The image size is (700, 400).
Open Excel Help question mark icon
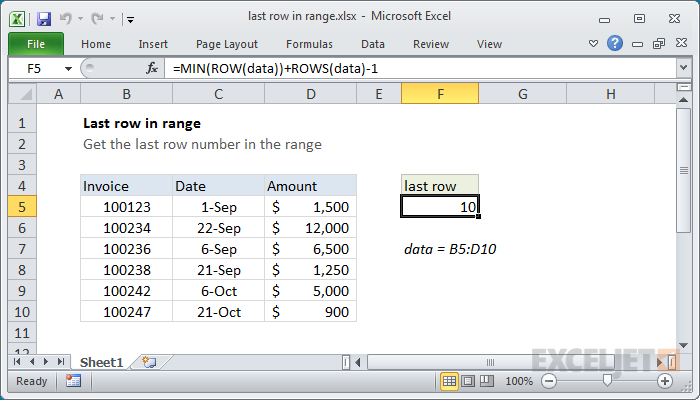coord(615,43)
